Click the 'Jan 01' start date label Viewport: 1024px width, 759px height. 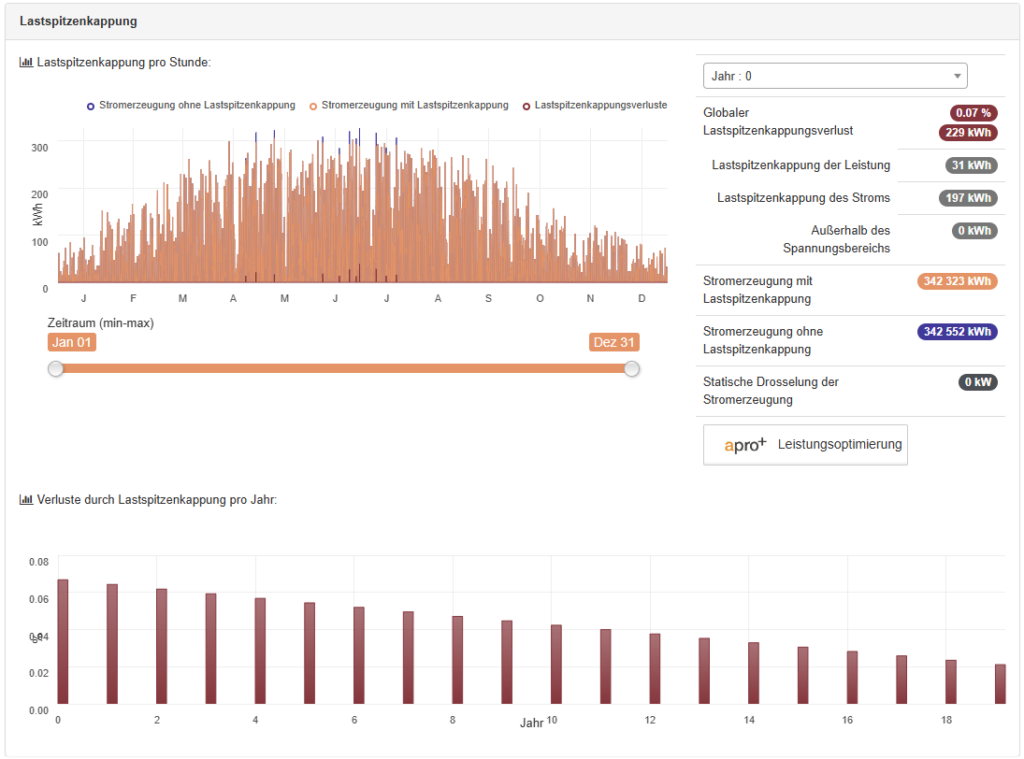[72, 342]
